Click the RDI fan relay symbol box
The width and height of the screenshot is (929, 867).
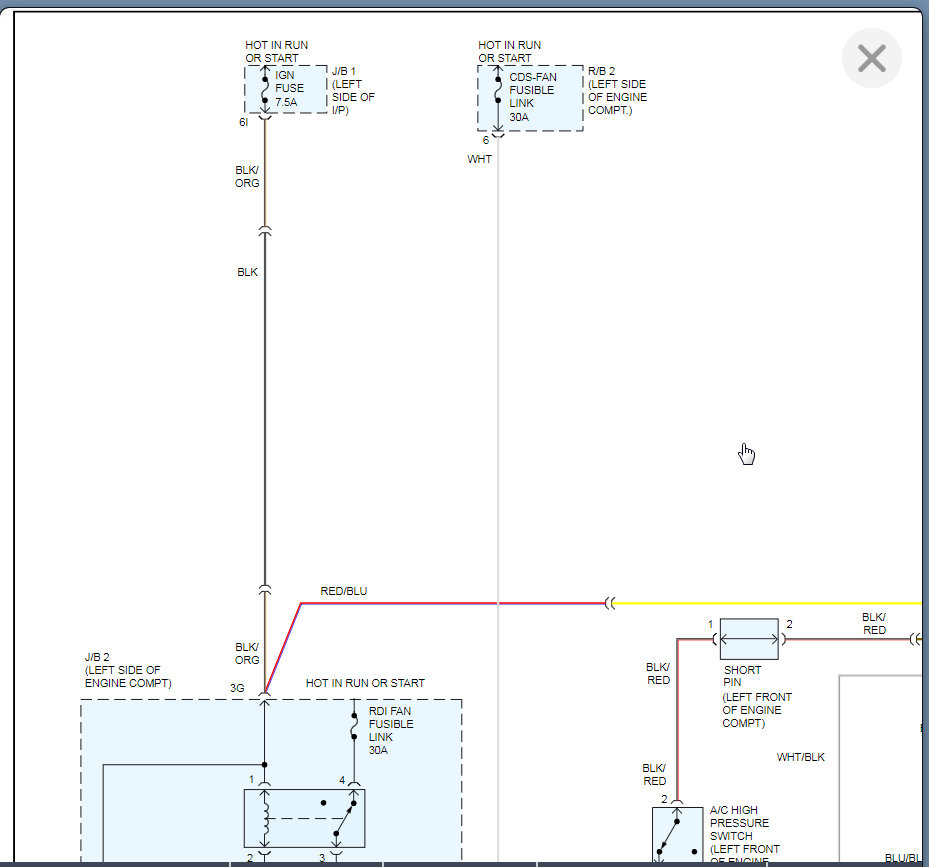point(305,818)
